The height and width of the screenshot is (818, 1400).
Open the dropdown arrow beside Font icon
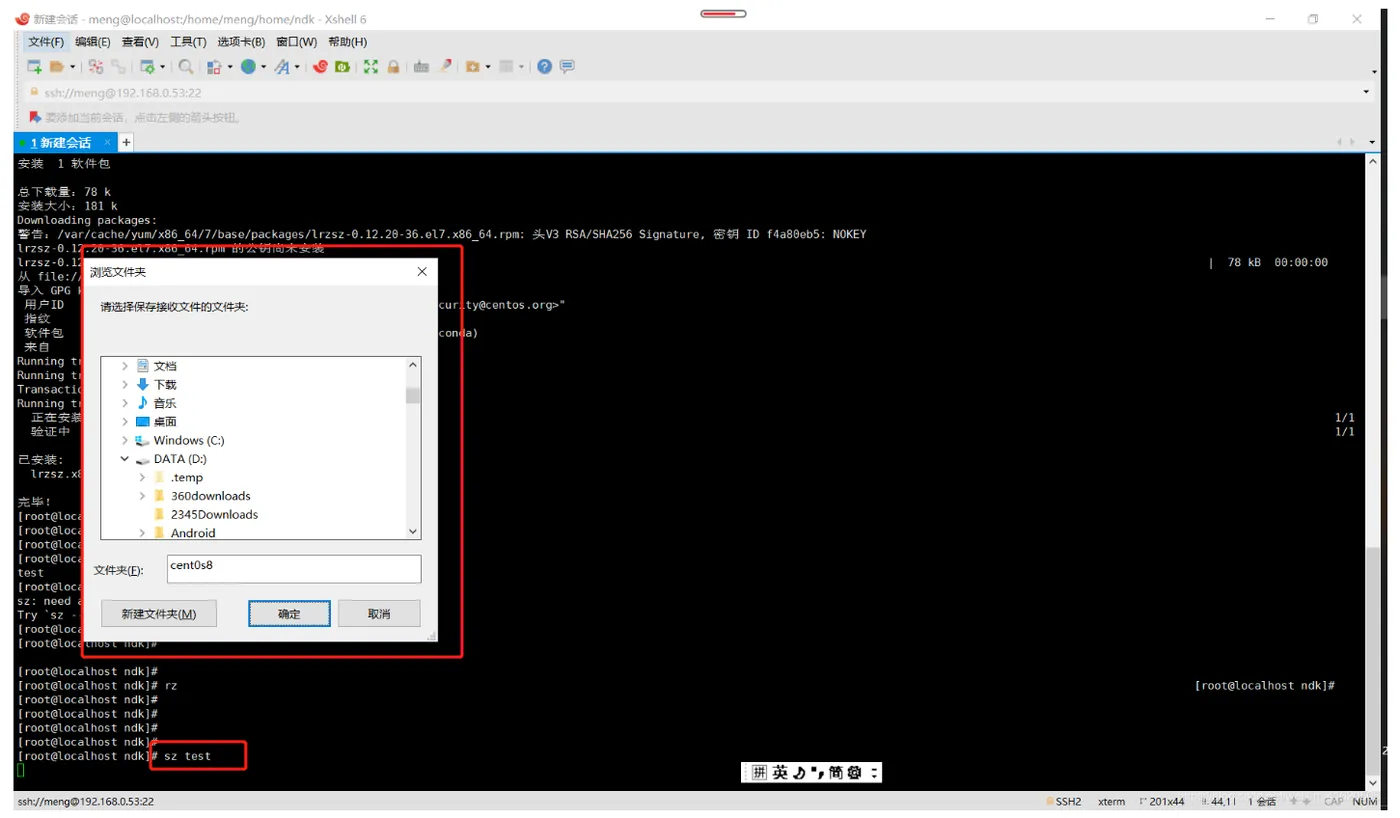pyautogui.click(x=297, y=67)
